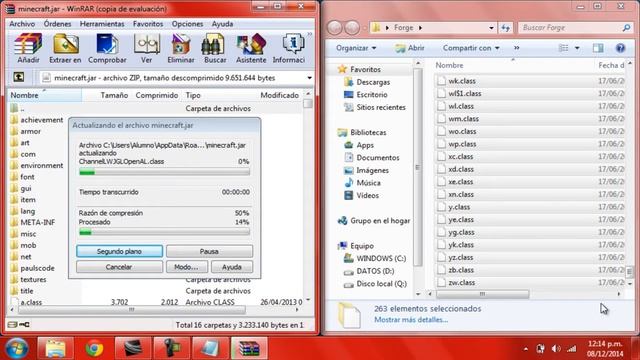Open the Opciones menu
Viewport: 640px width, 360px height.
pyautogui.click(x=187, y=24)
